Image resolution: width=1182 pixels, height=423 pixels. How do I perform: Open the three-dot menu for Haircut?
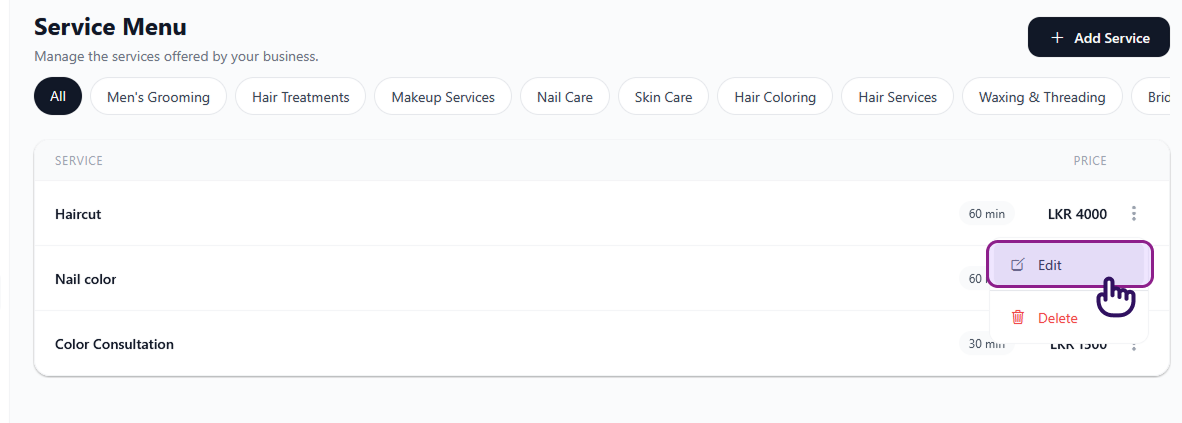(x=1134, y=214)
